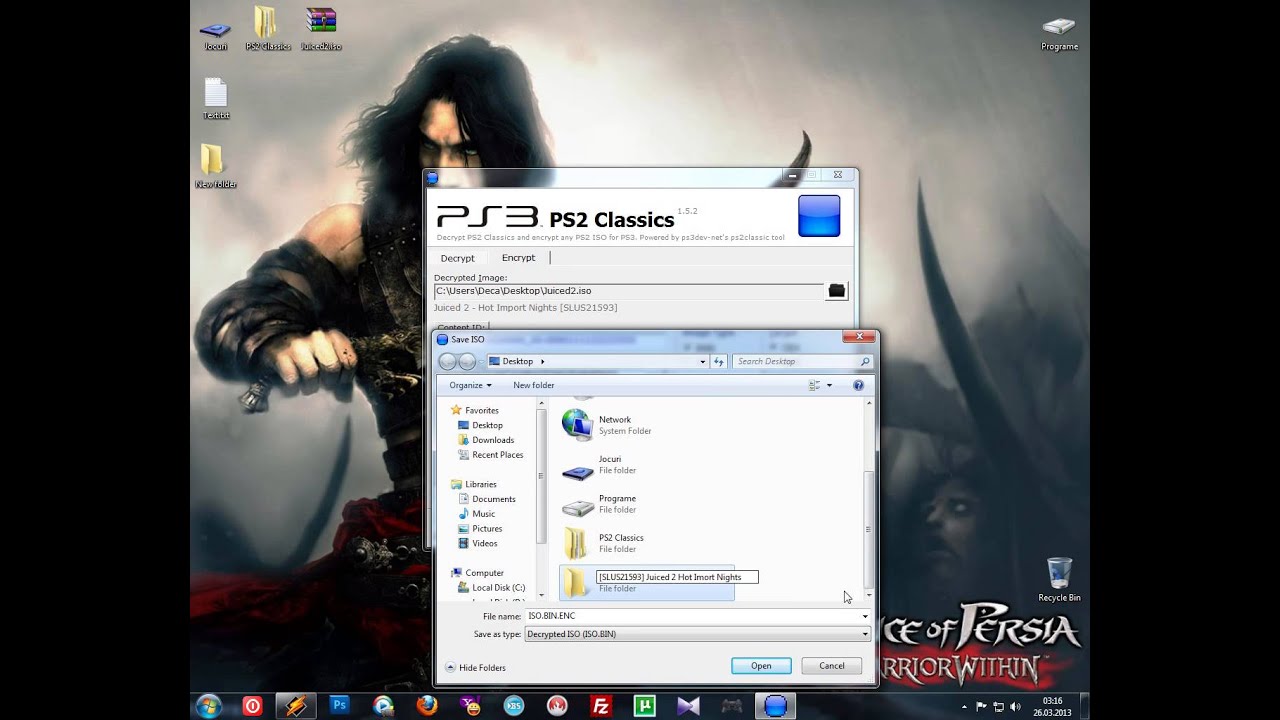1280x720 pixels.
Task: Click New folder in the toolbar
Action: tap(534, 385)
